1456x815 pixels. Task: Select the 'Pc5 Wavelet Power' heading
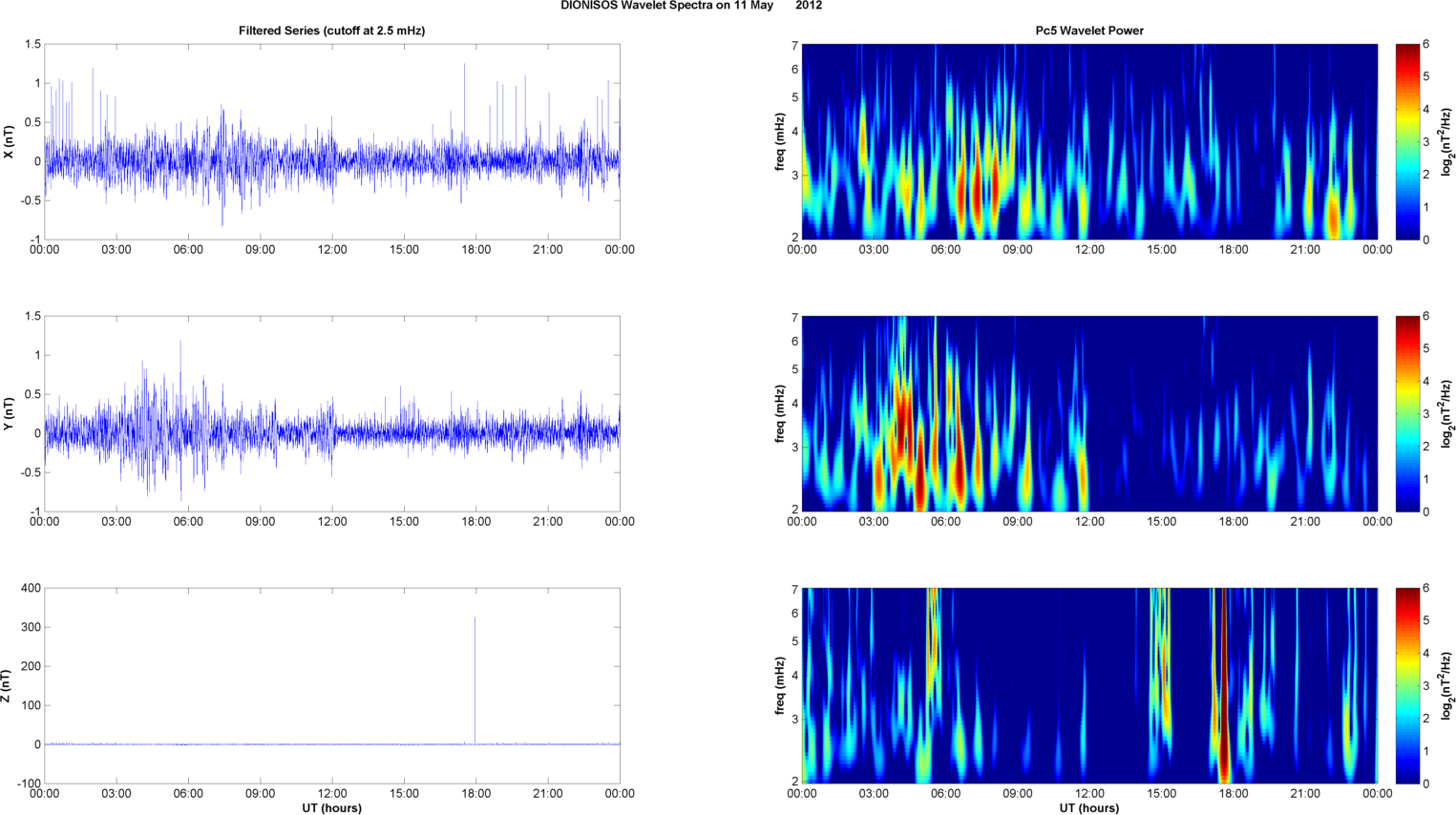[1089, 31]
